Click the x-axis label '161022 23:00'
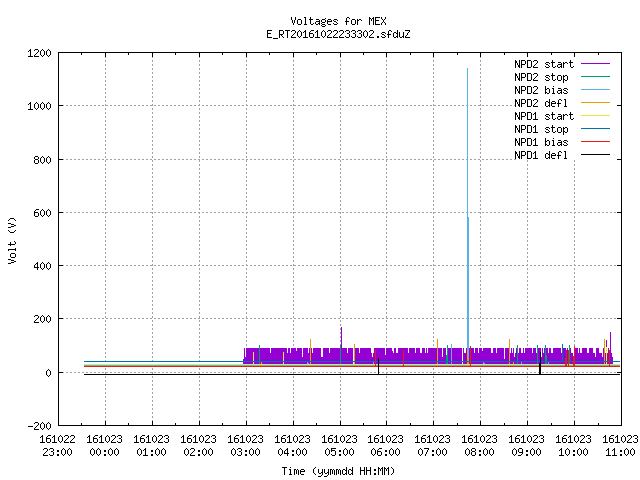This screenshot has height=480, width=640. 58,446
